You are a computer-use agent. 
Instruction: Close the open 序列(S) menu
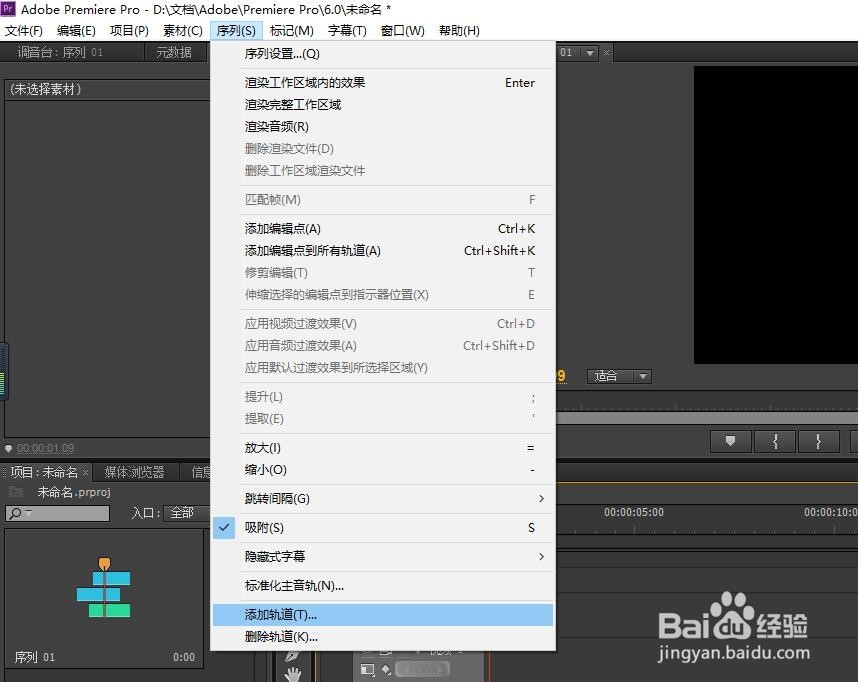[x=236, y=31]
